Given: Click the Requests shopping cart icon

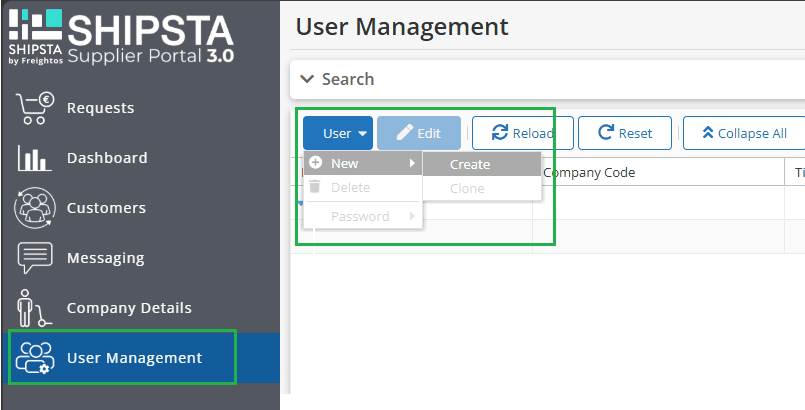Looking at the screenshot, I should [x=34, y=108].
